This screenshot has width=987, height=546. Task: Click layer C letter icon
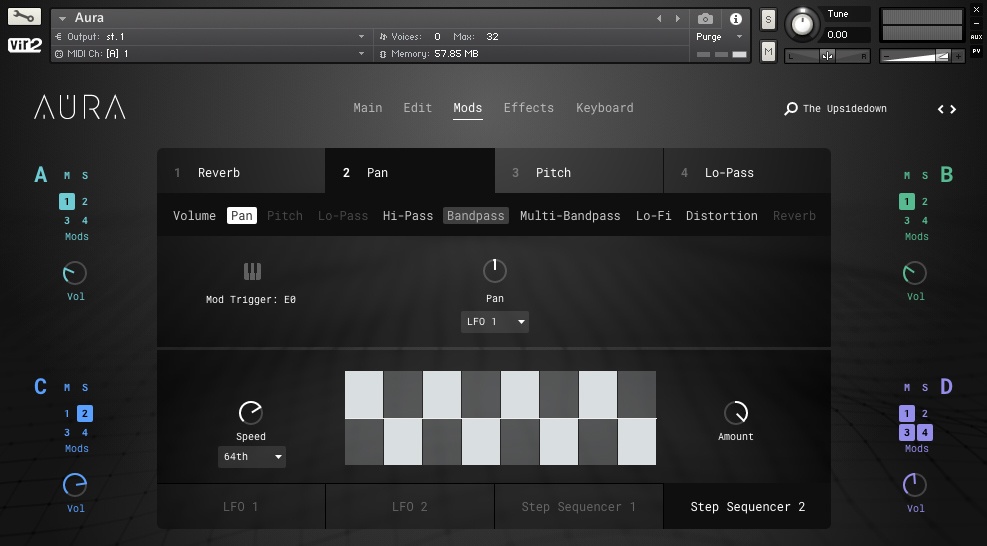(x=40, y=386)
